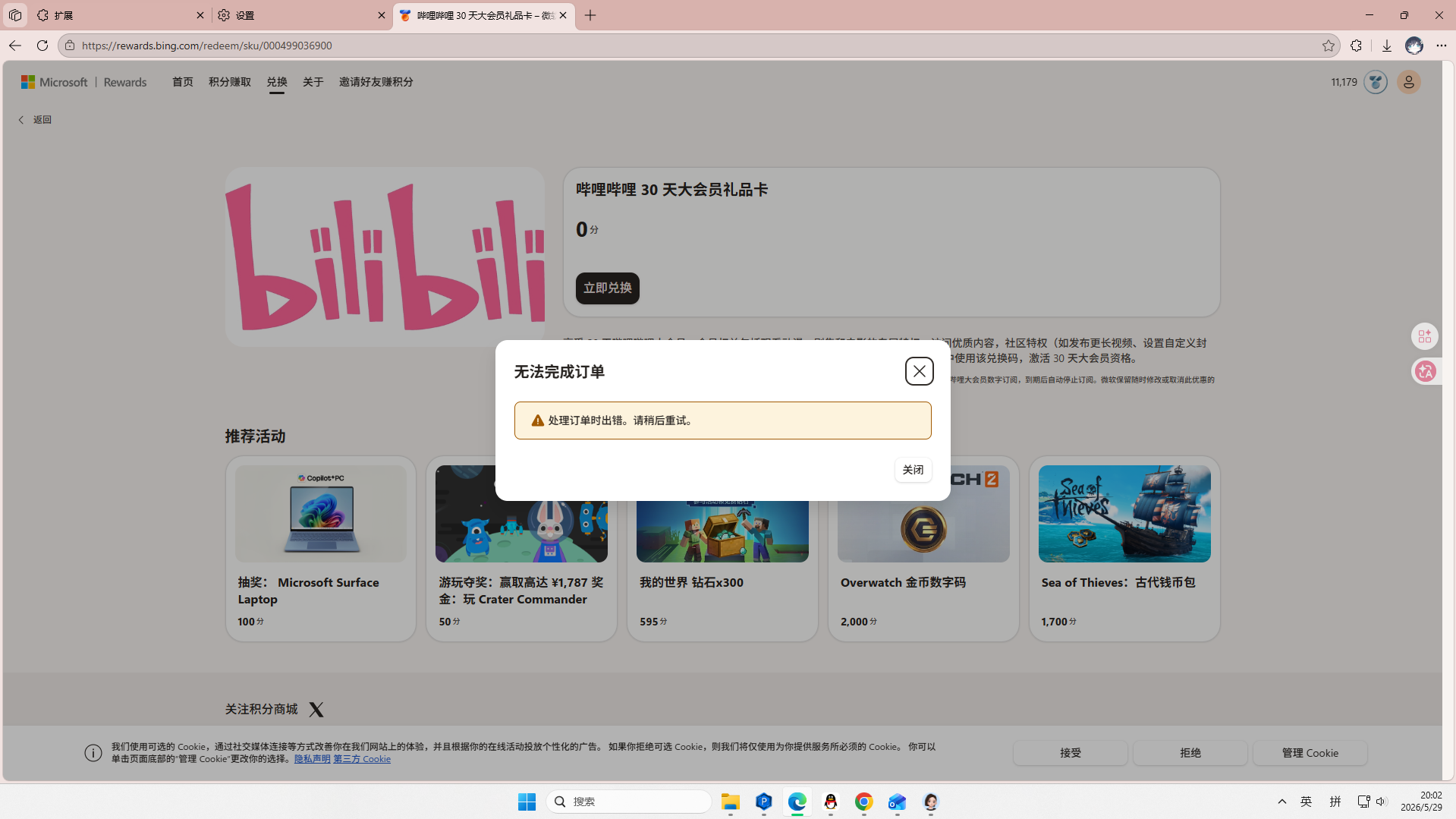Screen dimensions: 1456x819
Task: Reject cookies with 拒绝 button
Action: (1190, 753)
